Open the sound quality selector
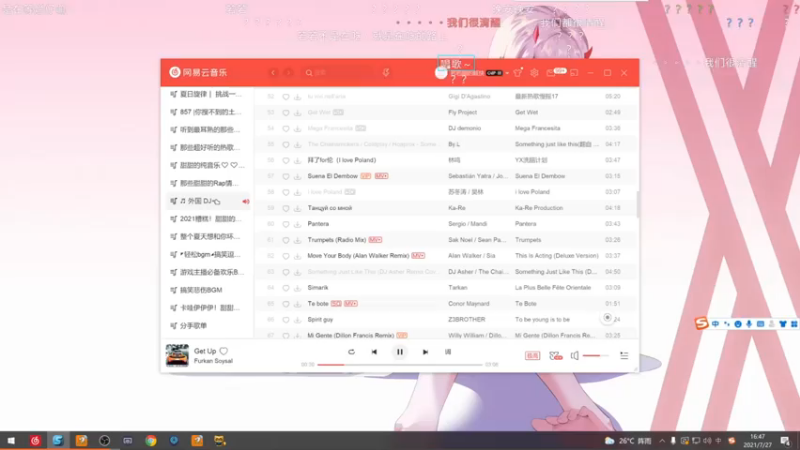 532,355
